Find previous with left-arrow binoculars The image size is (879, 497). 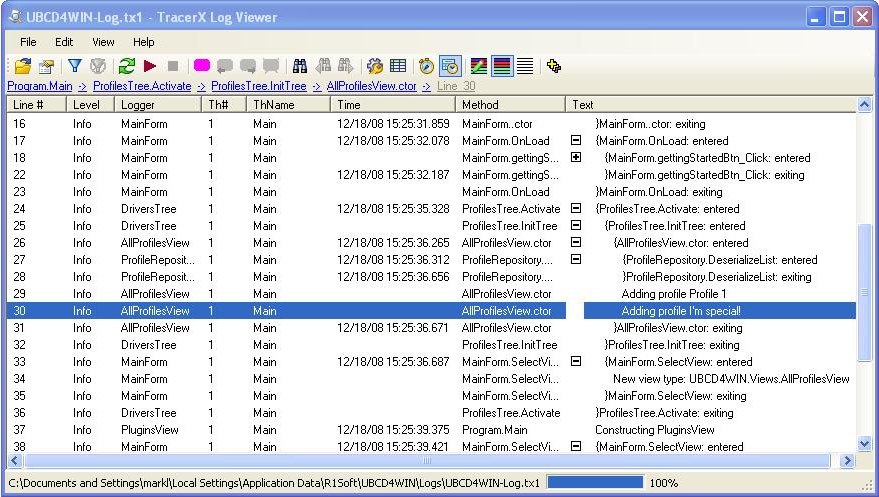coord(323,66)
